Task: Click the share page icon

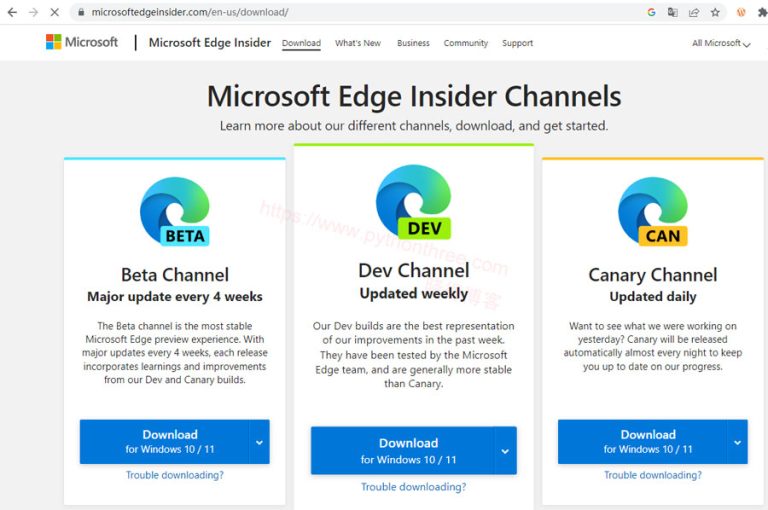Action: click(x=694, y=12)
